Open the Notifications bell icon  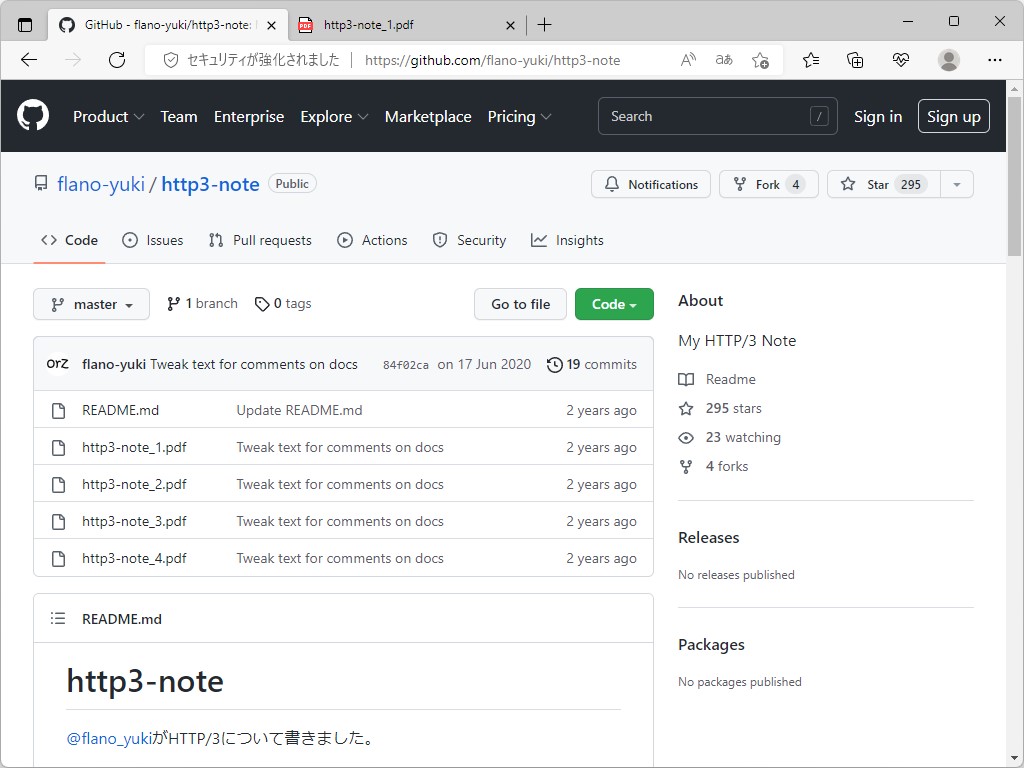click(612, 184)
